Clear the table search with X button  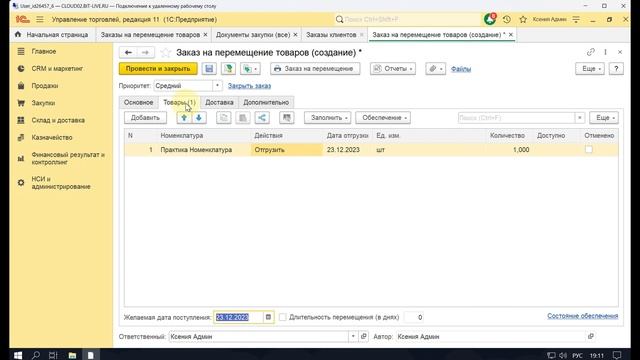click(x=580, y=118)
